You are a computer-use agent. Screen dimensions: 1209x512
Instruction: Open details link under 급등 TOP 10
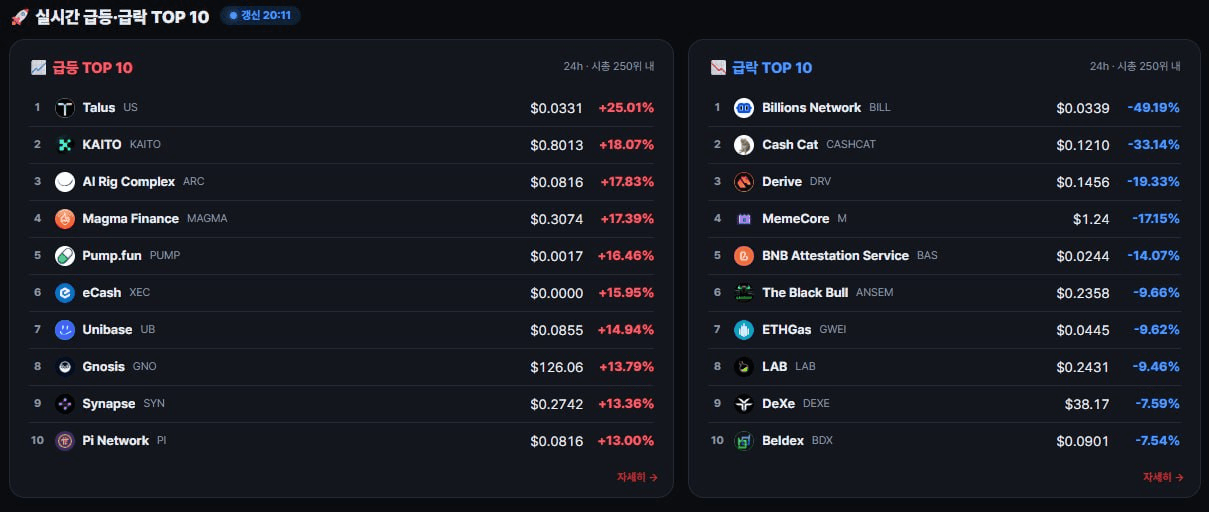click(x=637, y=478)
